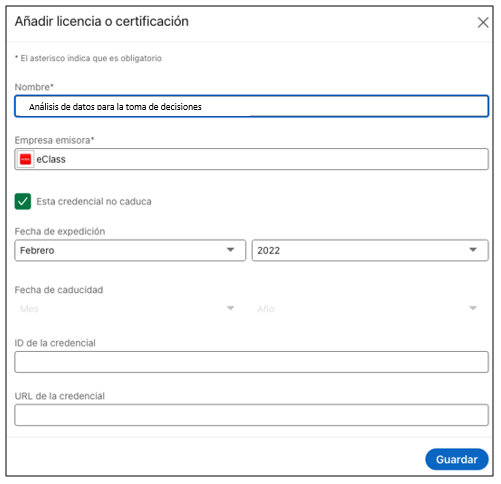Click the ID de la credencial field
Screen dimensions: 501x484
252,362
